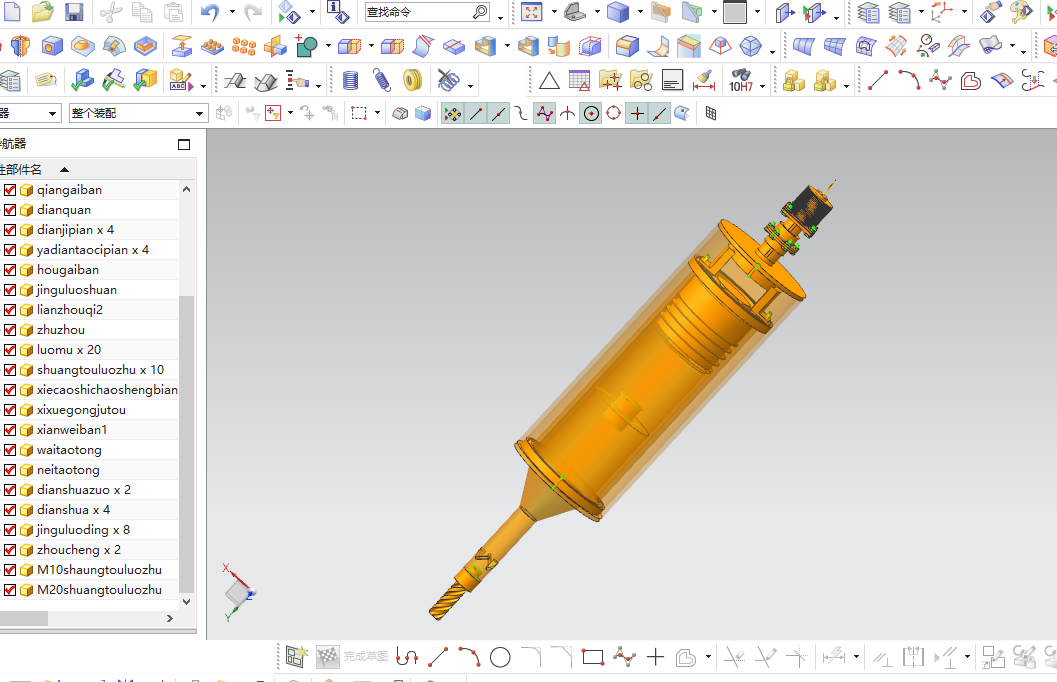Toggle the neitaotong visibility checkbox
This screenshot has width=1057, height=682.
(10, 470)
